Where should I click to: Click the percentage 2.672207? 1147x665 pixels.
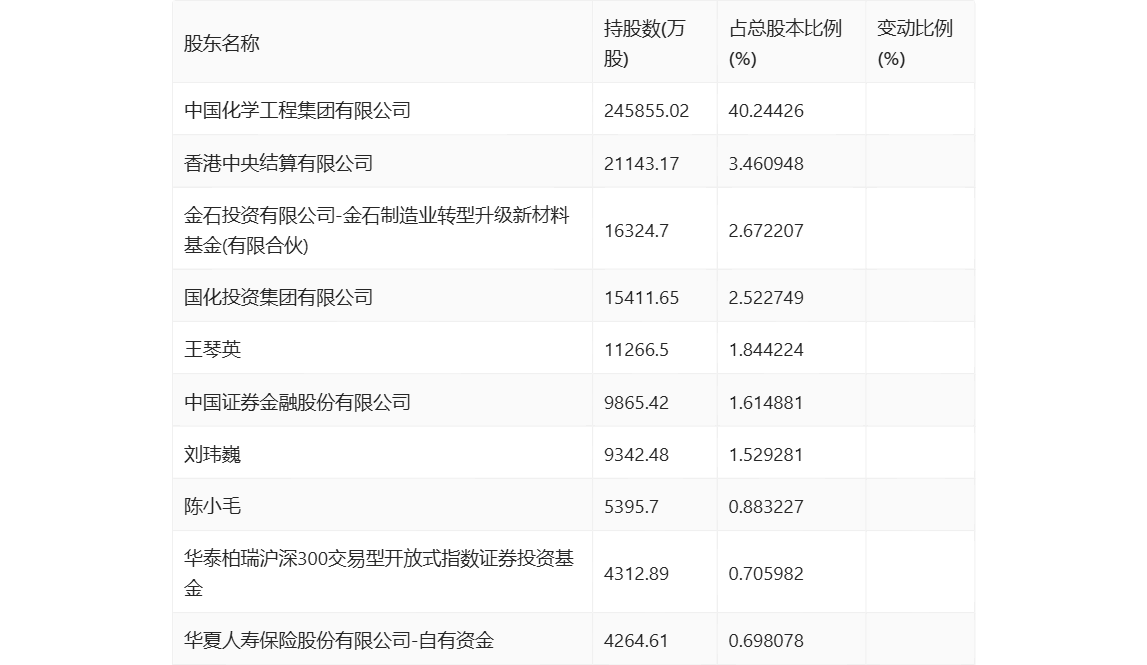click(766, 230)
